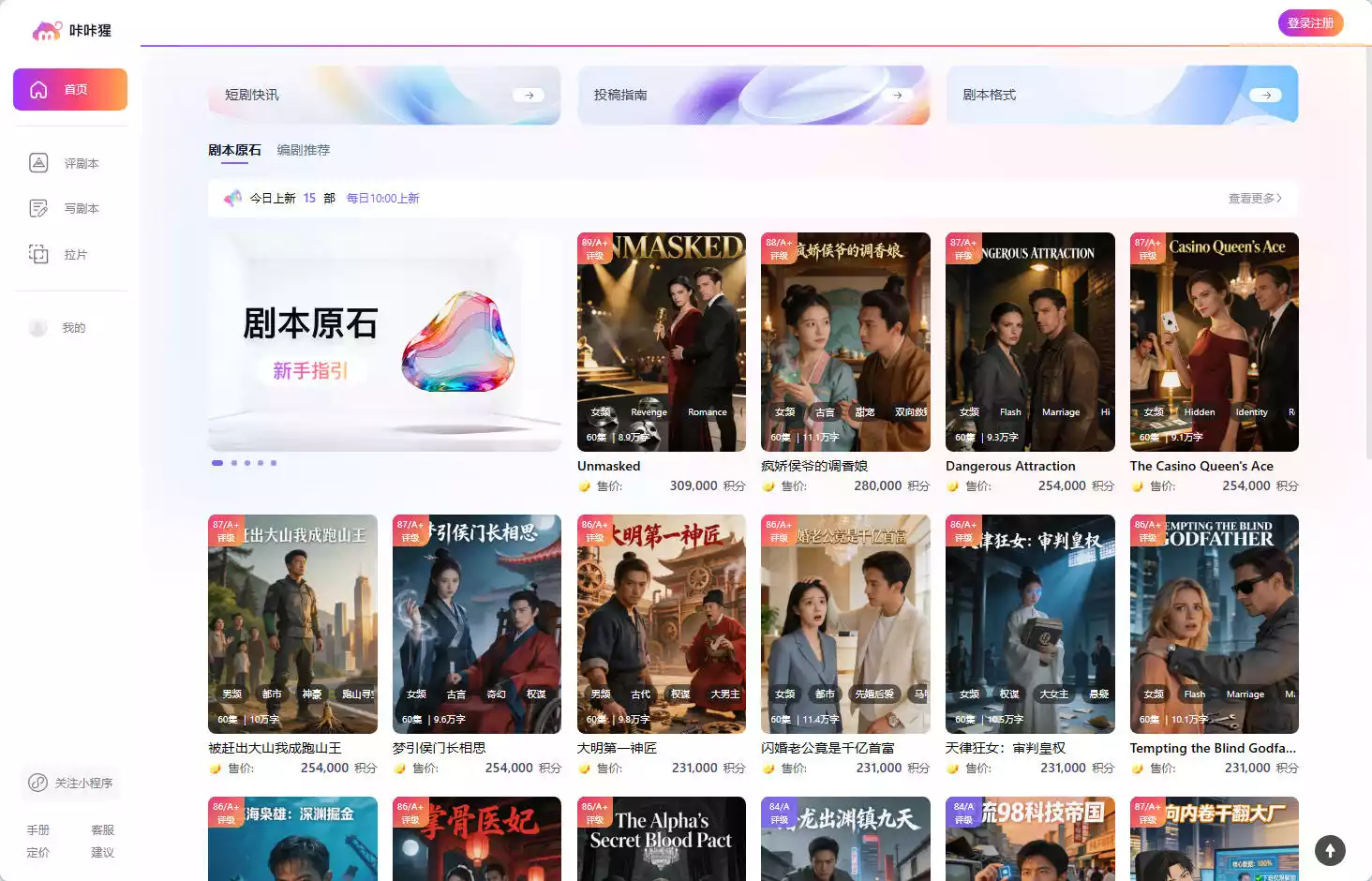Click the coin icon under The Casino Queen's Ace
This screenshot has height=881, width=1372.
[x=1138, y=486]
